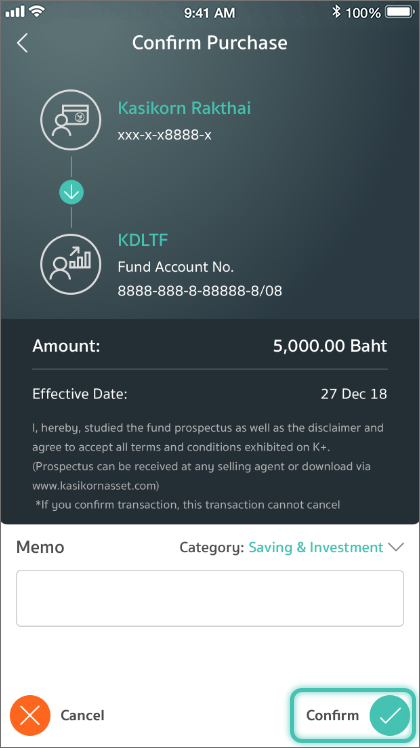Tap the Confirm text label
The image size is (420, 748).
332,715
